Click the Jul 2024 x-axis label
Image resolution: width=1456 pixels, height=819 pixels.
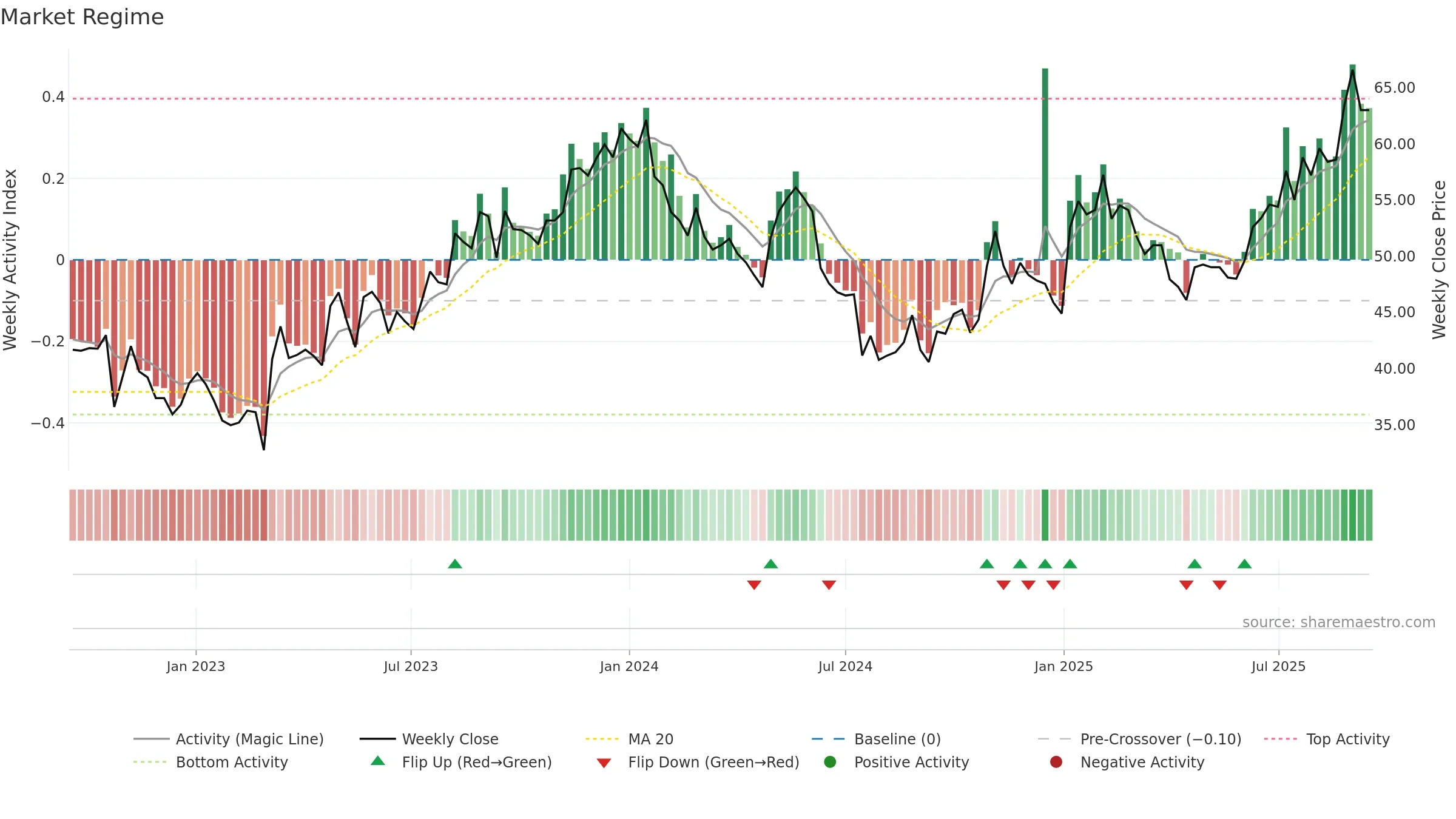coord(845,666)
